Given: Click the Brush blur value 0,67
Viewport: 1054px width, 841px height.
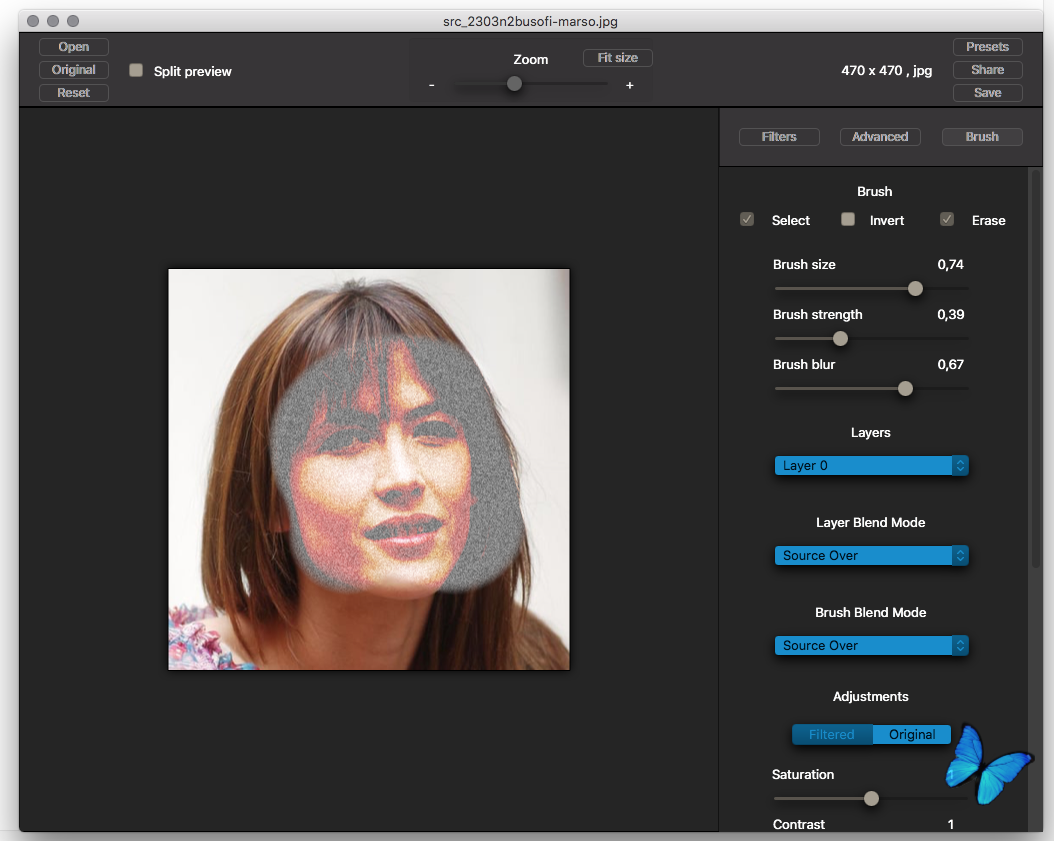Looking at the screenshot, I should [x=950, y=364].
